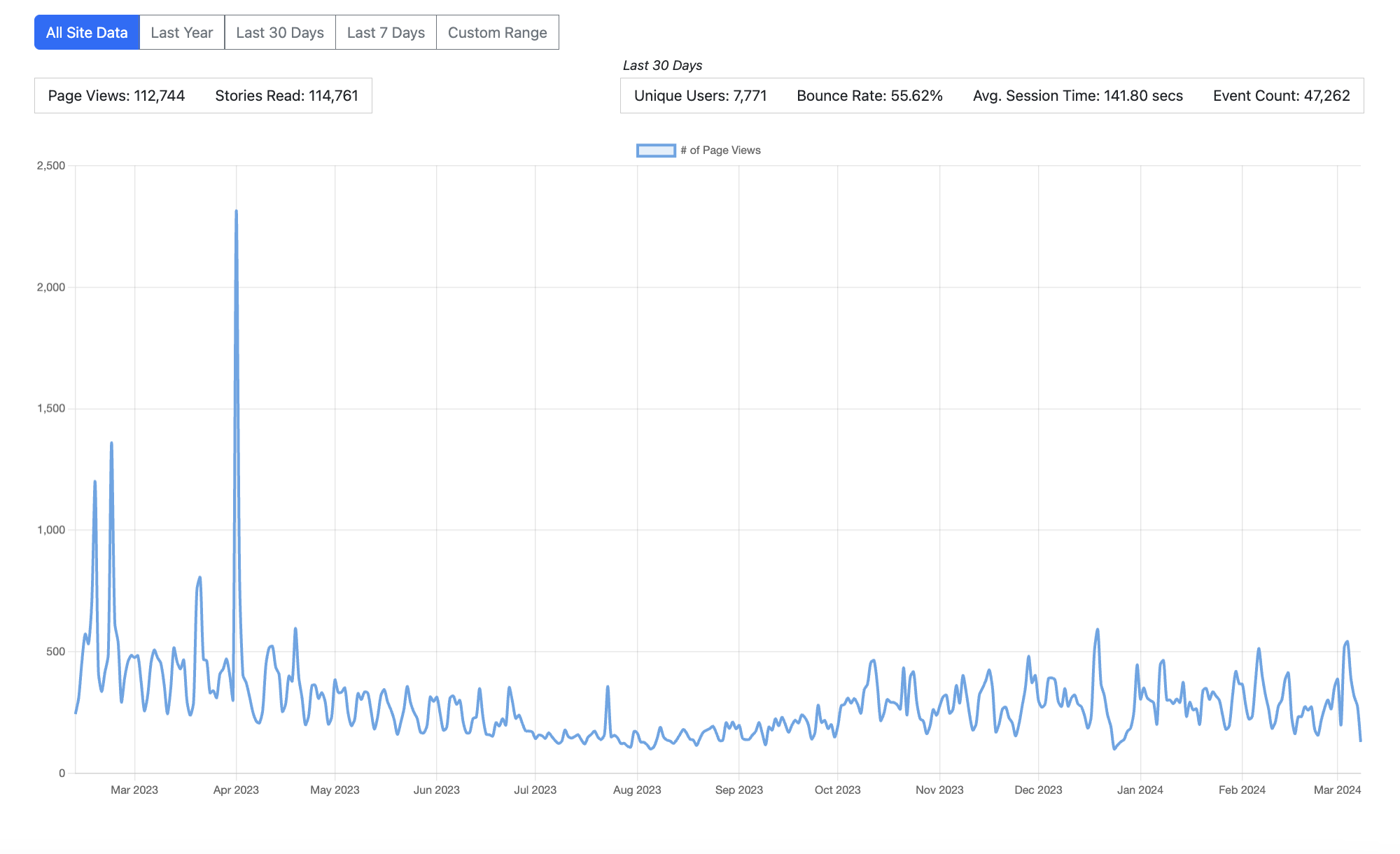Image resolution: width=1400 pixels, height=854 pixels.
Task: Select the All Site Data tab
Action: pyautogui.click(x=87, y=33)
